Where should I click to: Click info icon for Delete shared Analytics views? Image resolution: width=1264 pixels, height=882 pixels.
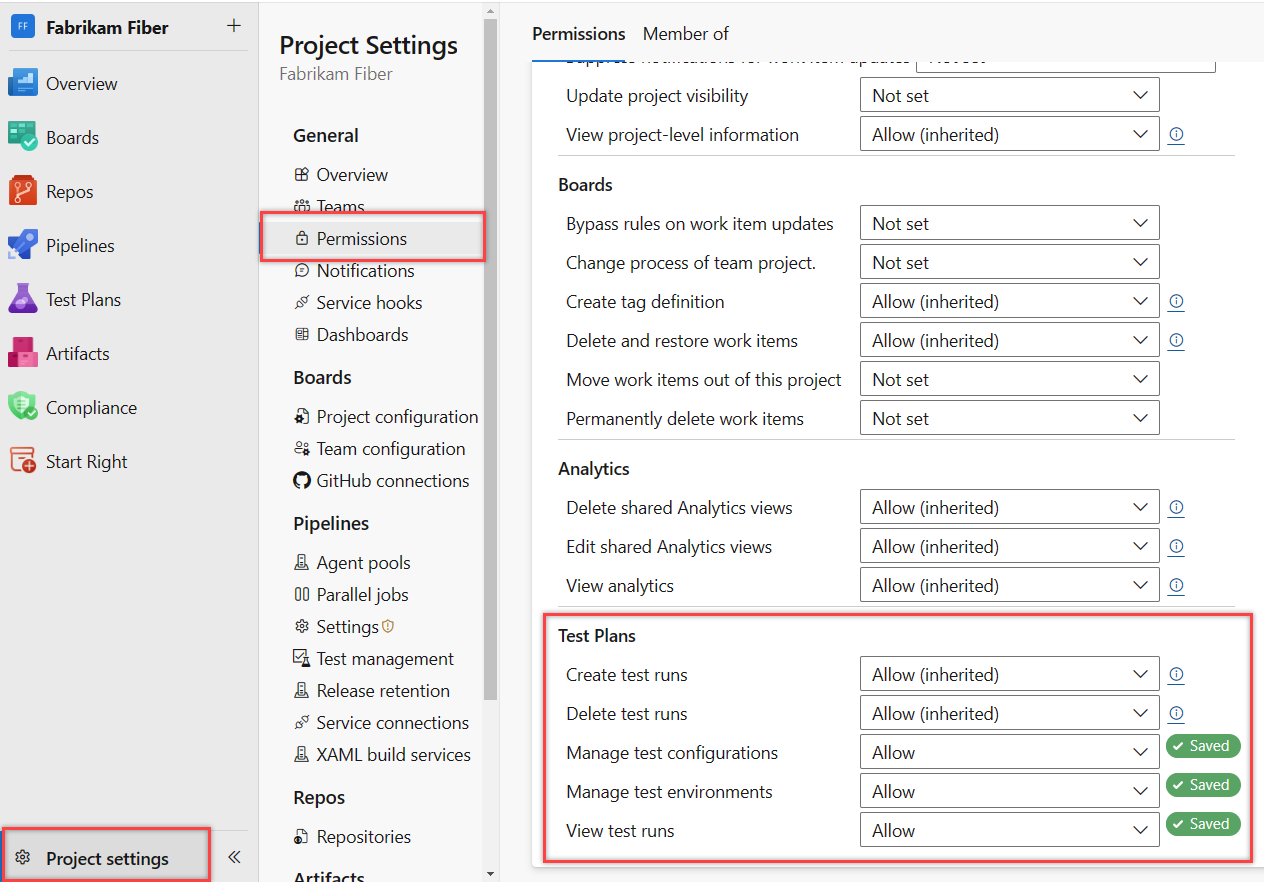pyautogui.click(x=1176, y=508)
